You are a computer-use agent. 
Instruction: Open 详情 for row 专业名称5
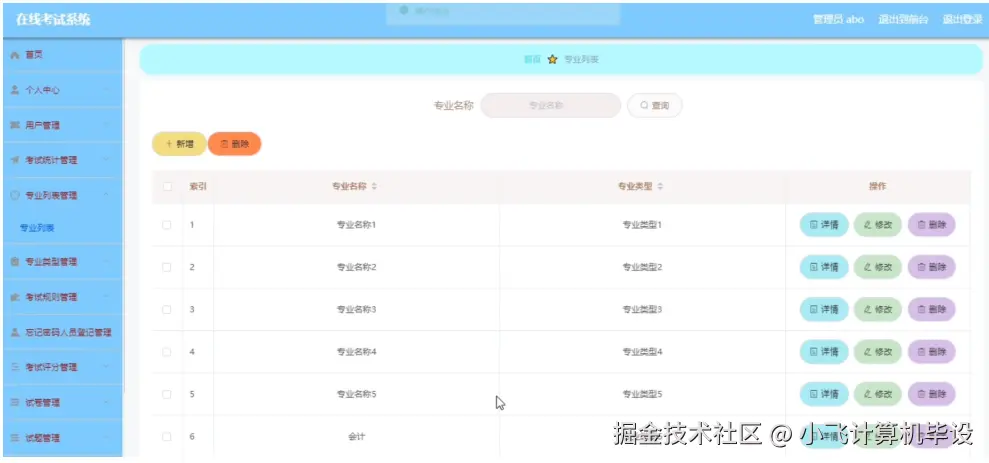824,394
